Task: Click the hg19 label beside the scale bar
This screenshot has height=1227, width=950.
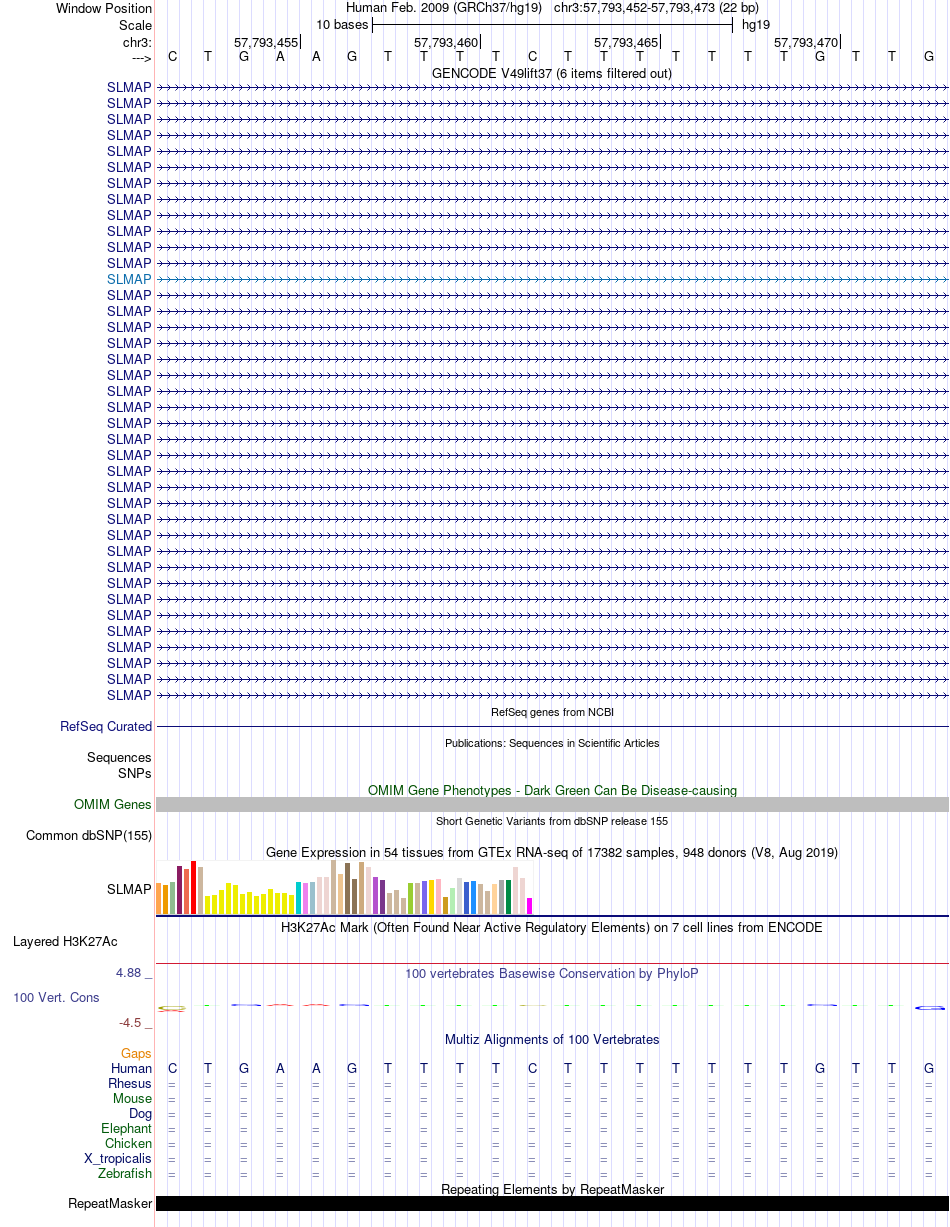Action: (756, 25)
